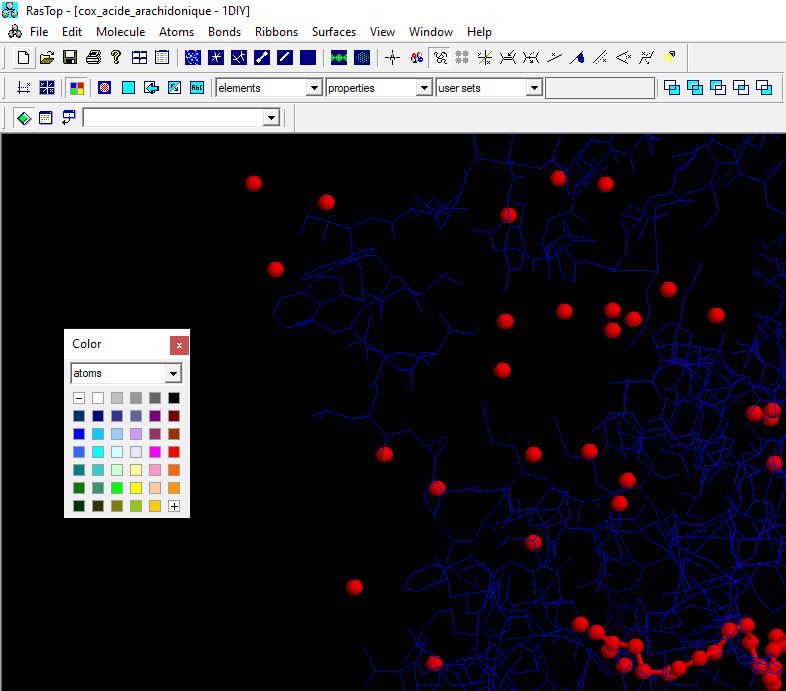Screen dimensions: 786x691
Task: Expand the properties dropdown
Action: tap(424, 88)
